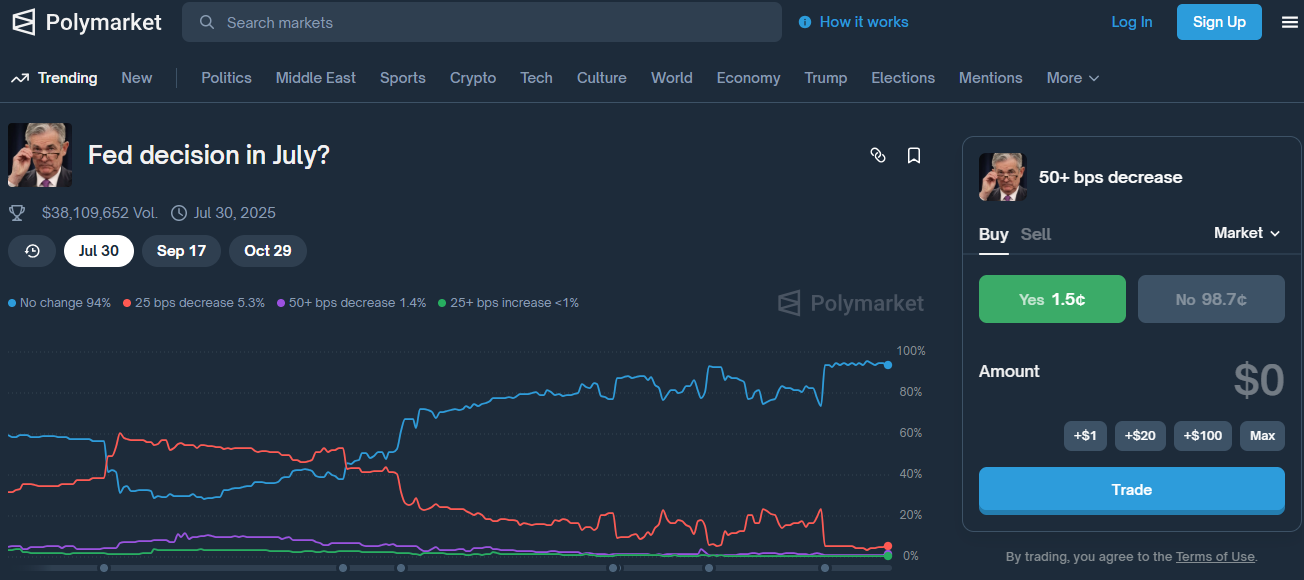Open the Middle East category
The height and width of the screenshot is (580, 1304).
(x=316, y=78)
